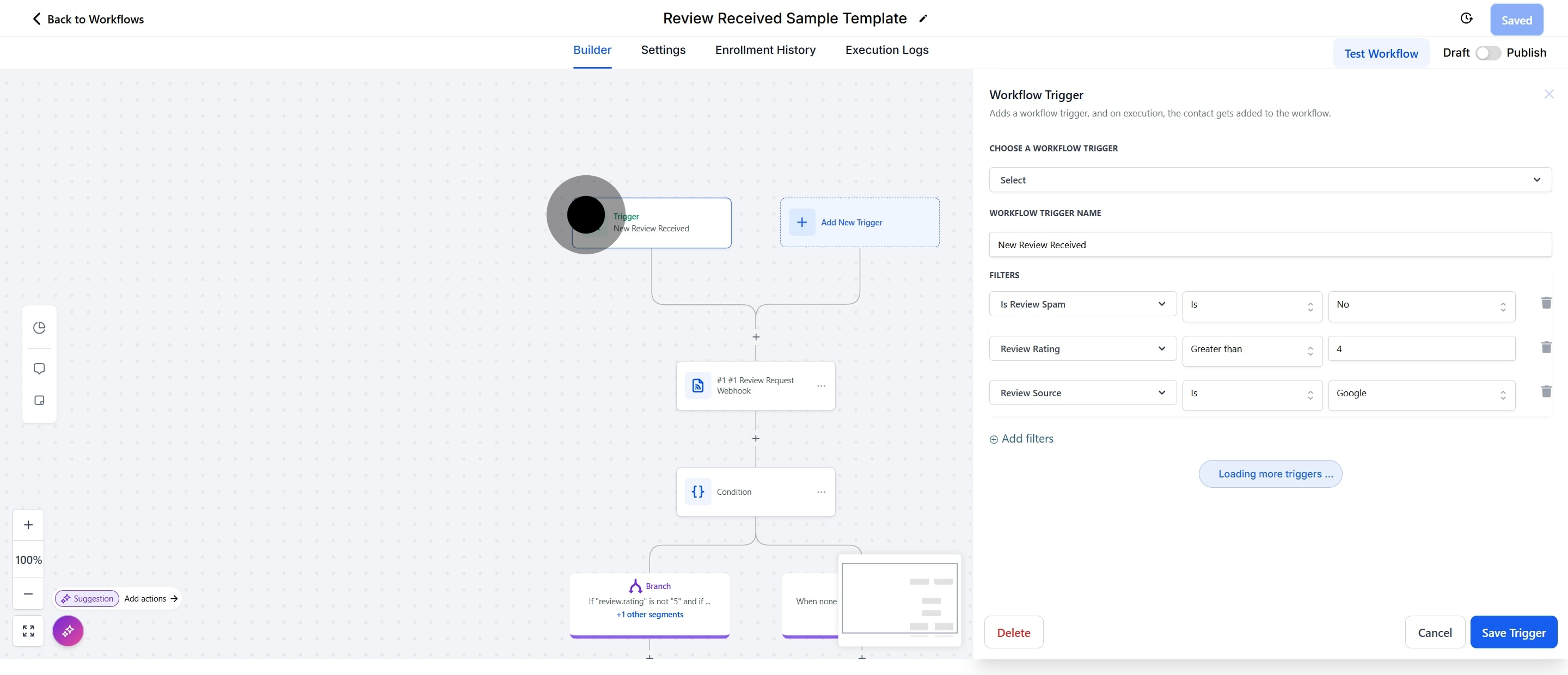Click the Save Trigger button
Viewport: 1568px width, 675px height.
1512,633
